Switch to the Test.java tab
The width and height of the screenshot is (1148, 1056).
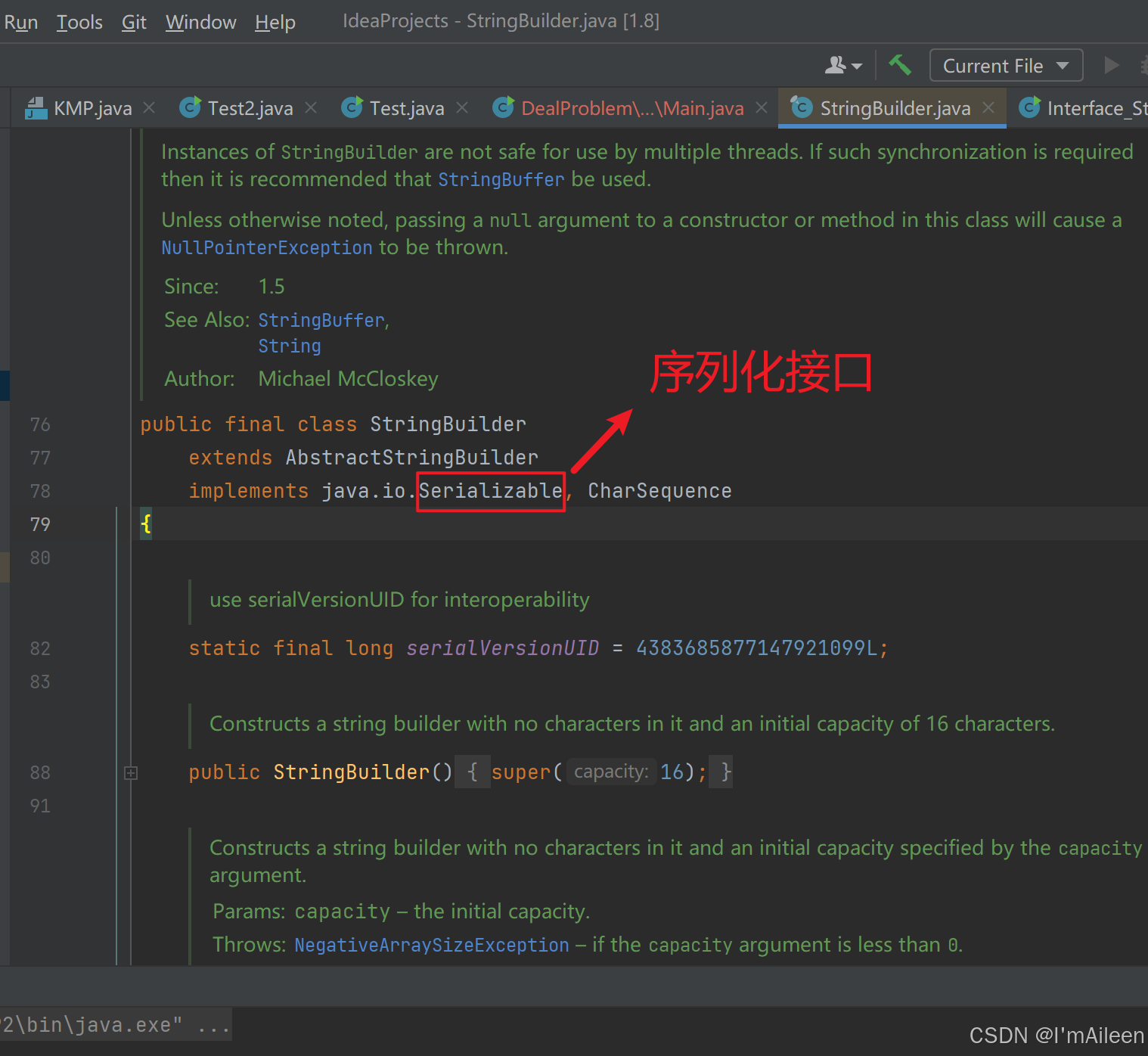click(407, 108)
